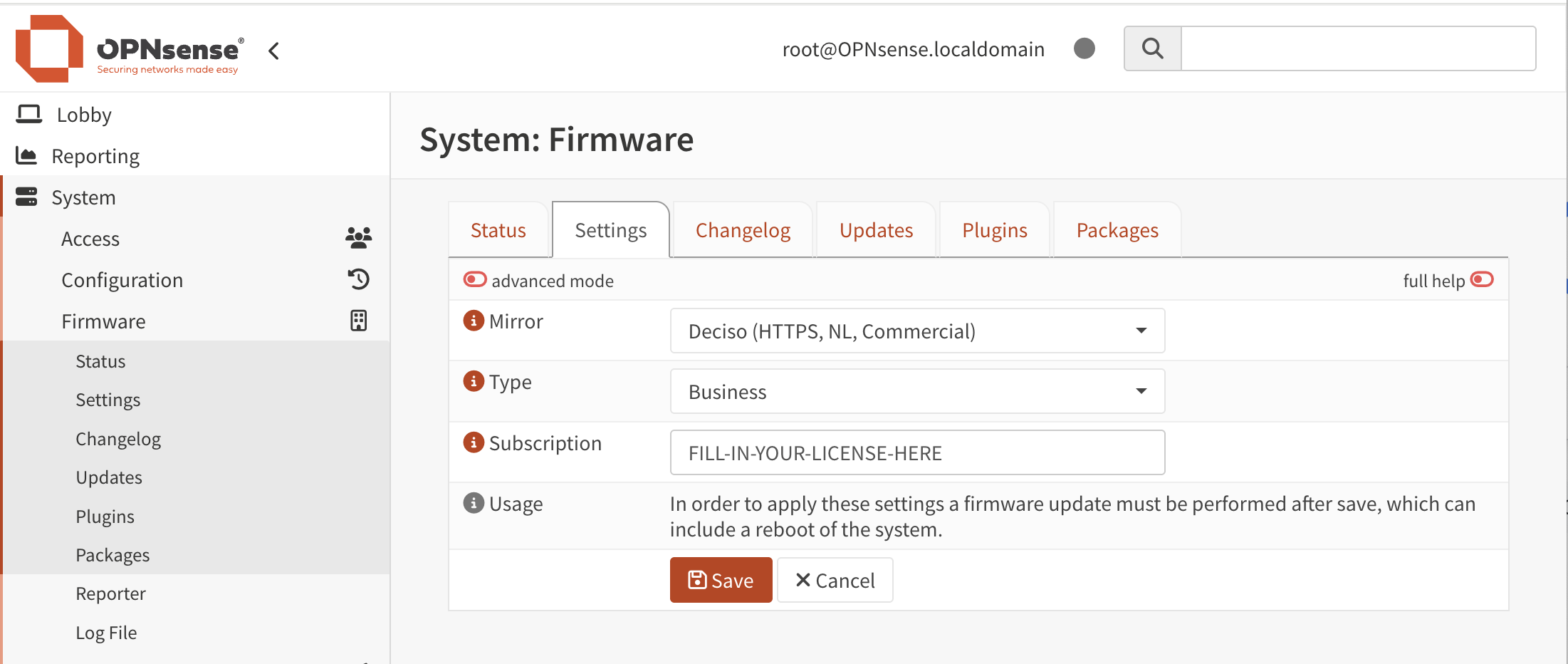Enable the advanced mode toggle
Image resolution: width=1568 pixels, height=664 pixels.
pos(475,279)
